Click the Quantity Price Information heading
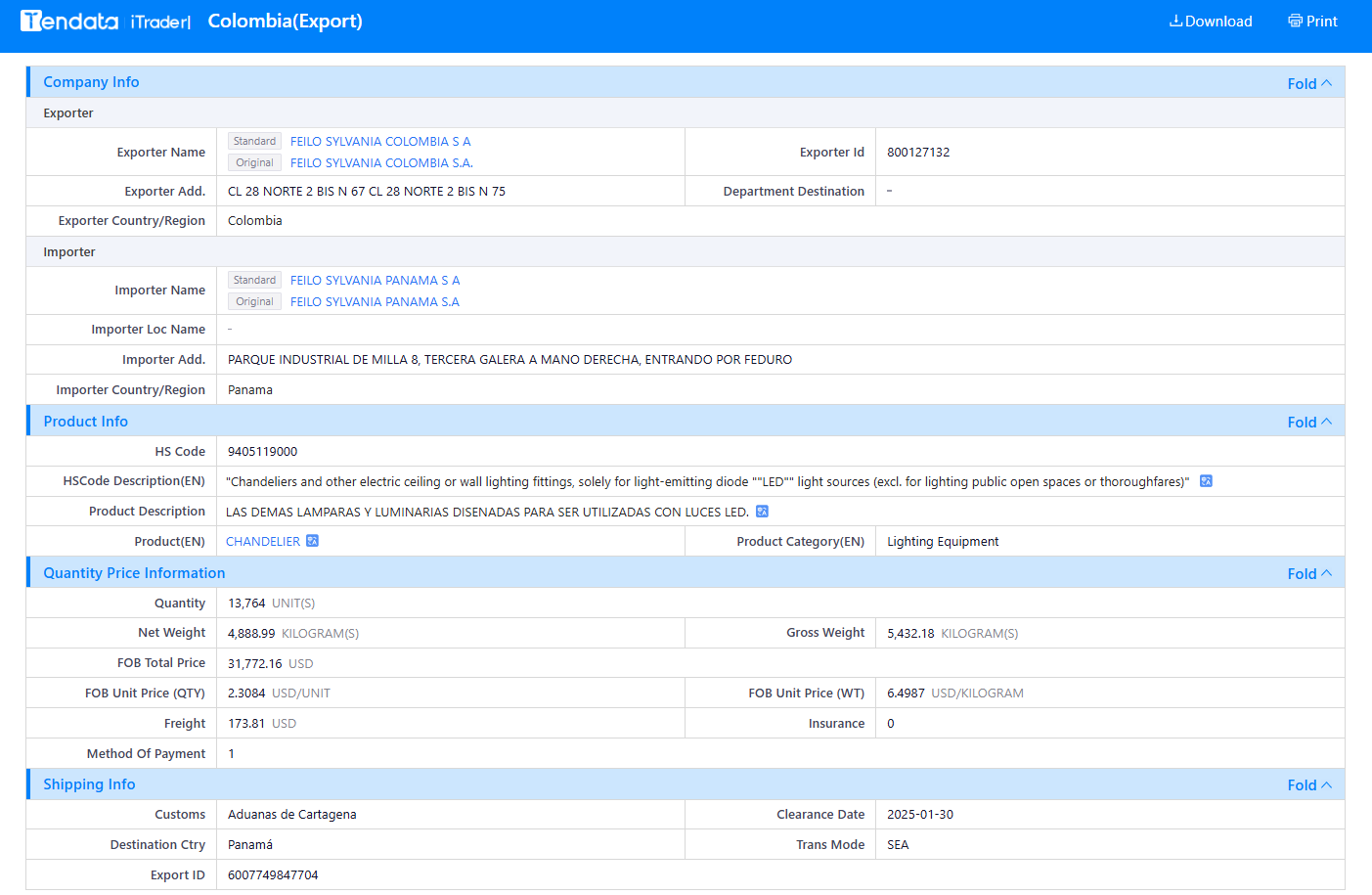 (x=134, y=573)
